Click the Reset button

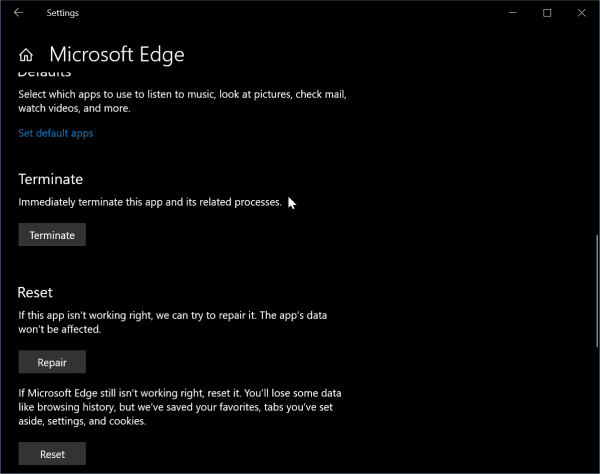(52, 454)
